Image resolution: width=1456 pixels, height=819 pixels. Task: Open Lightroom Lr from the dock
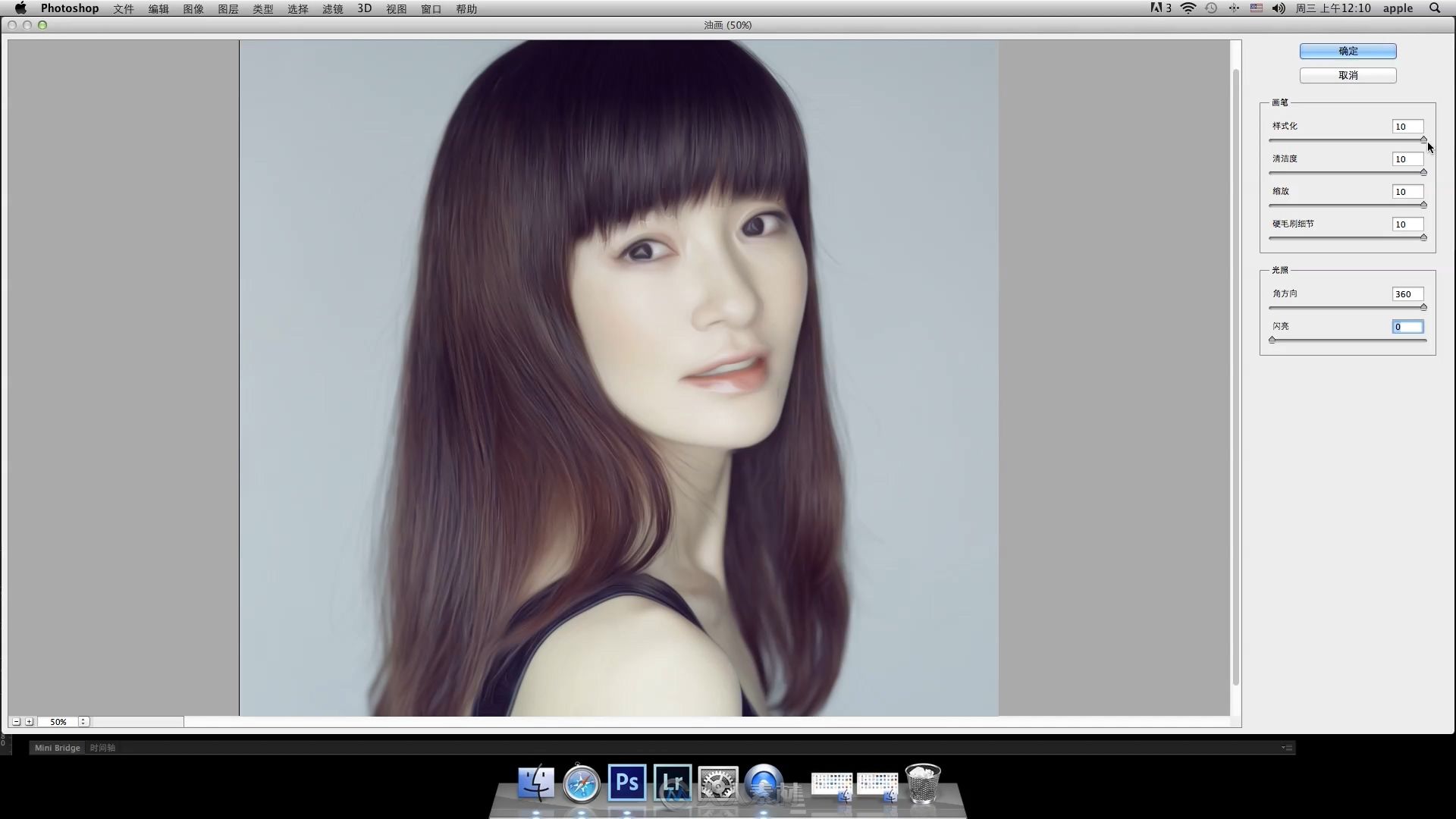coord(673,783)
